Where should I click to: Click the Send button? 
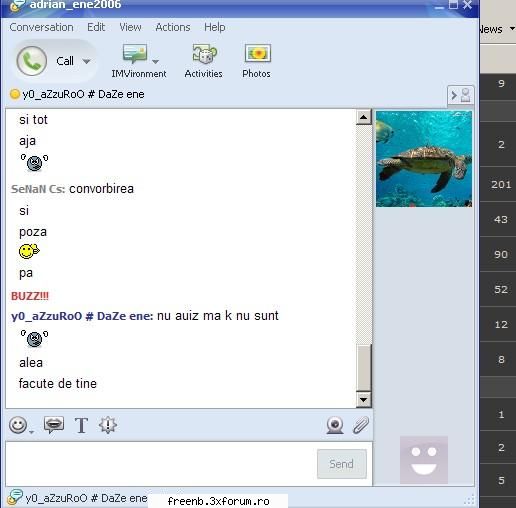342,464
